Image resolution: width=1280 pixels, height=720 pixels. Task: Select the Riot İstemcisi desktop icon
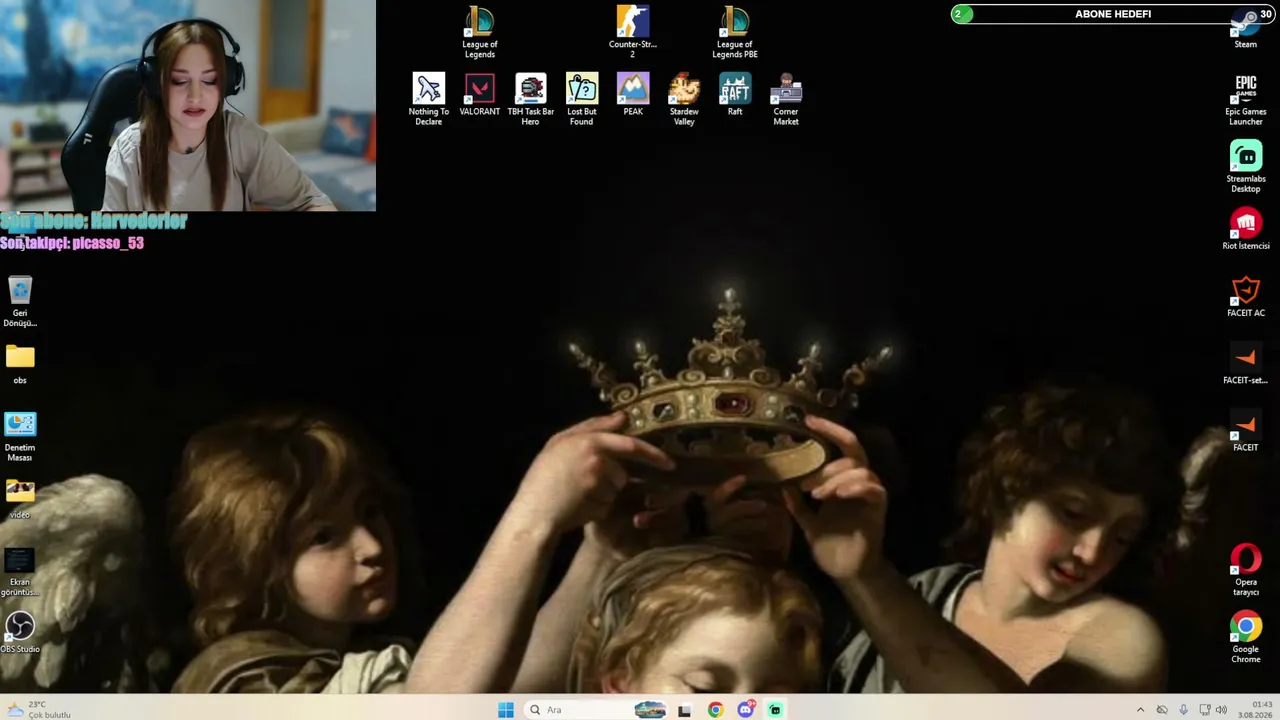1246,228
